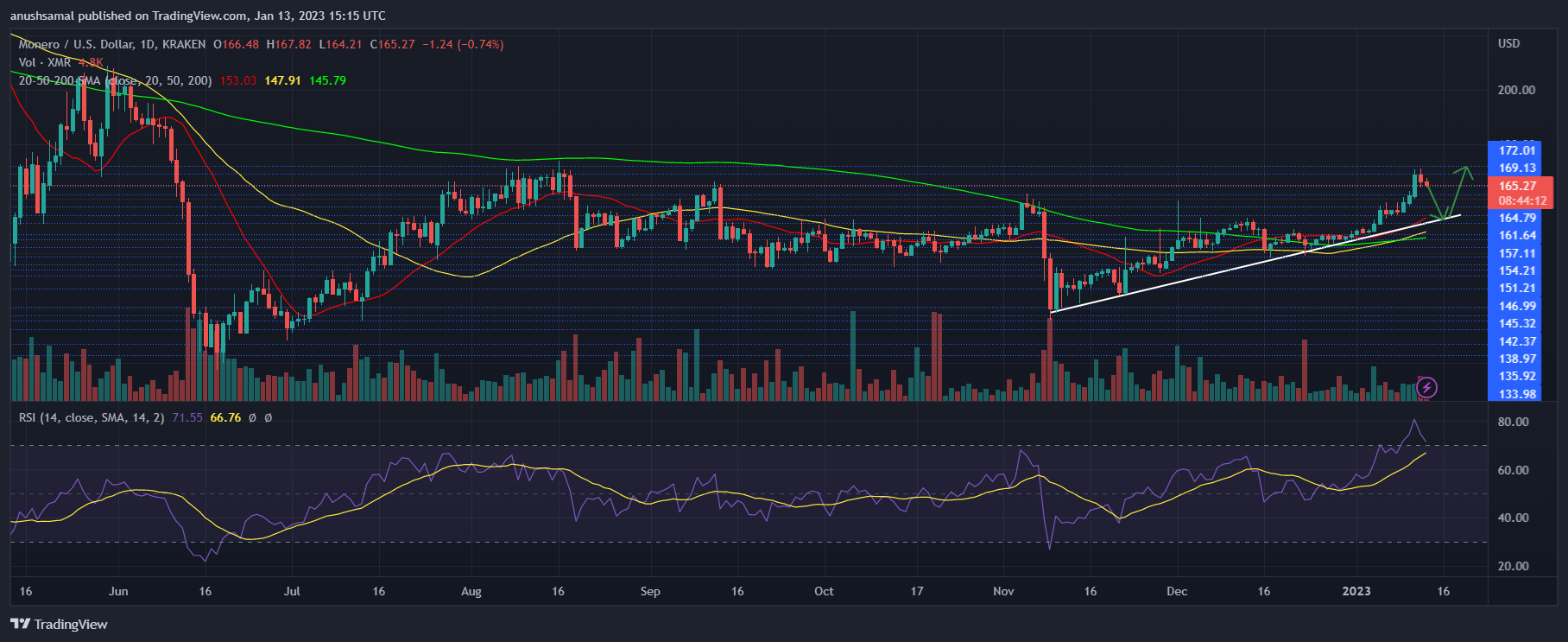The width and height of the screenshot is (1568, 642).
Task: Click Aug on the time axis
Action: click(471, 591)
